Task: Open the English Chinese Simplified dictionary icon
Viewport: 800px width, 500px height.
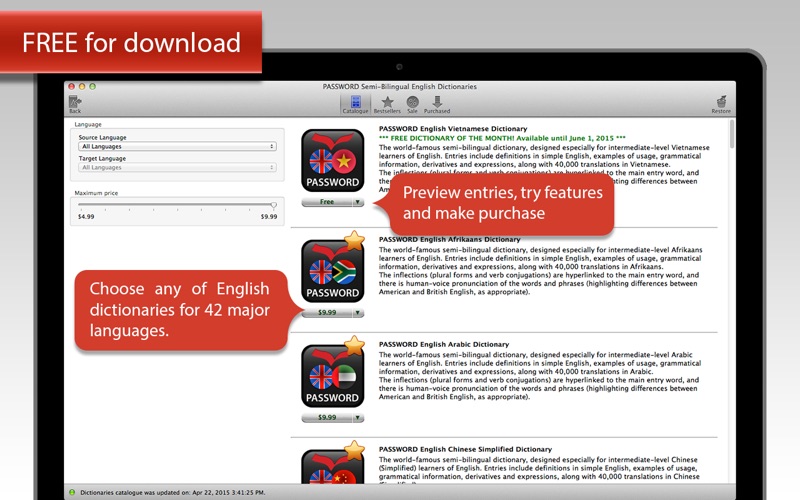Action: [x=333, y=466]
